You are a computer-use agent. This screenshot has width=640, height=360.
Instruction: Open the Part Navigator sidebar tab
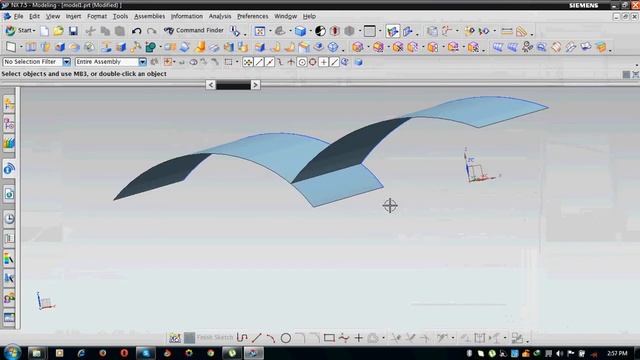tap(9, 124)
